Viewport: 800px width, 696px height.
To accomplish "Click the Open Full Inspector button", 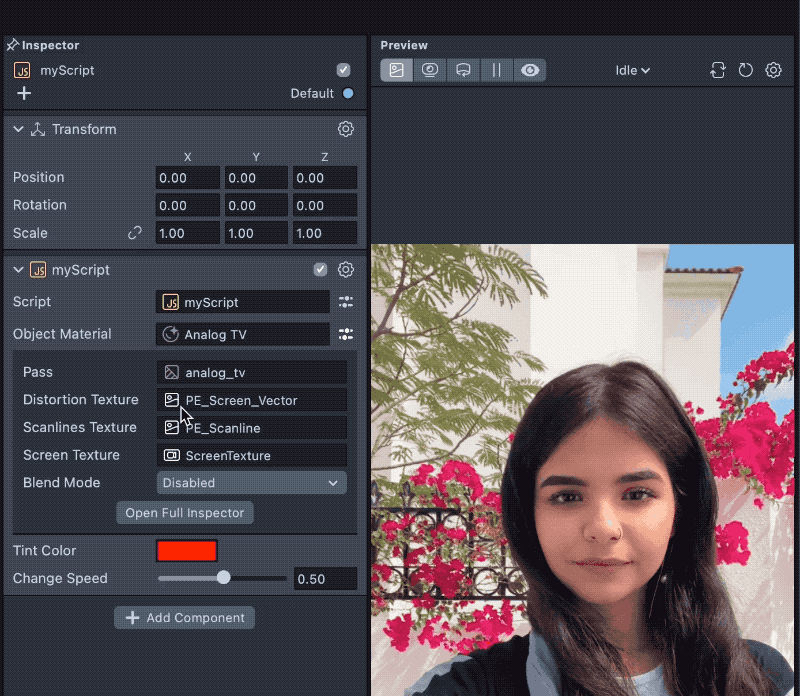I will 185,513.
